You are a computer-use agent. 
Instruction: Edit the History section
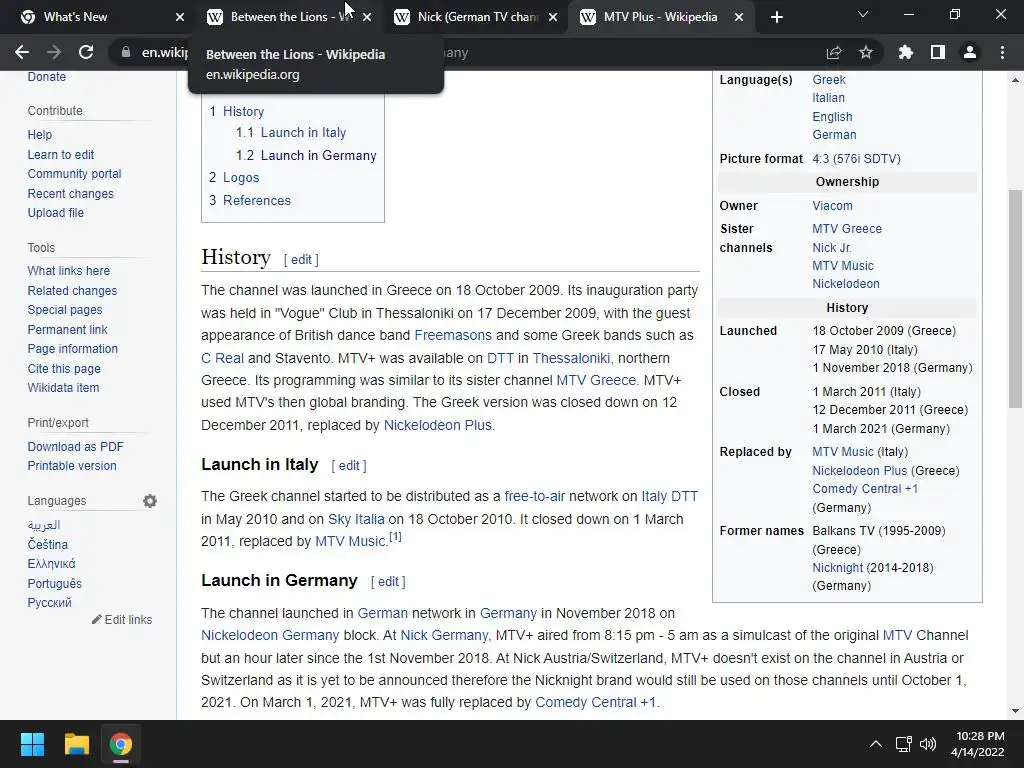click(x=301, y=259)
